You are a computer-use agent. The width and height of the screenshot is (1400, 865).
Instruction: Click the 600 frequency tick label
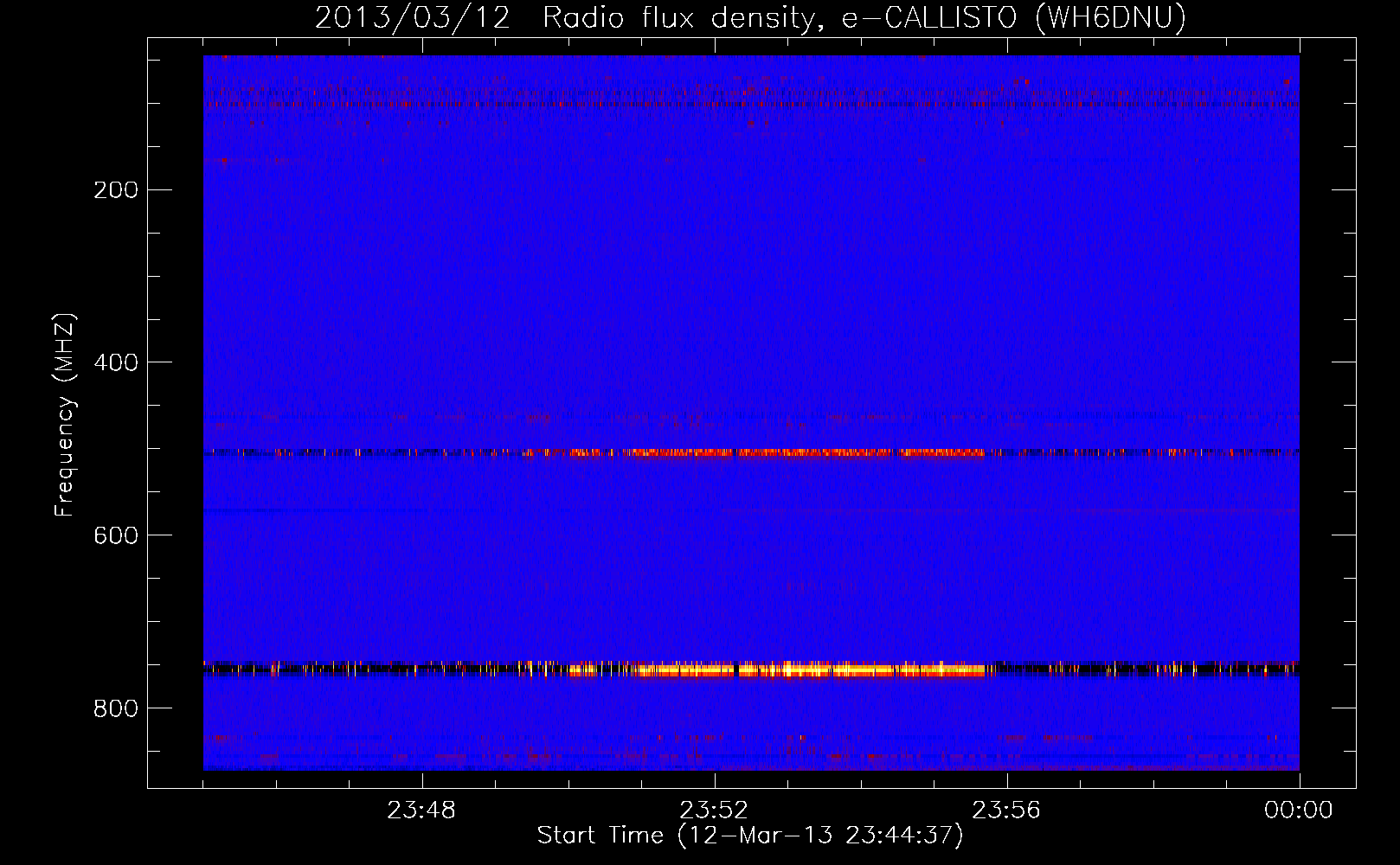tap(116, 536)
